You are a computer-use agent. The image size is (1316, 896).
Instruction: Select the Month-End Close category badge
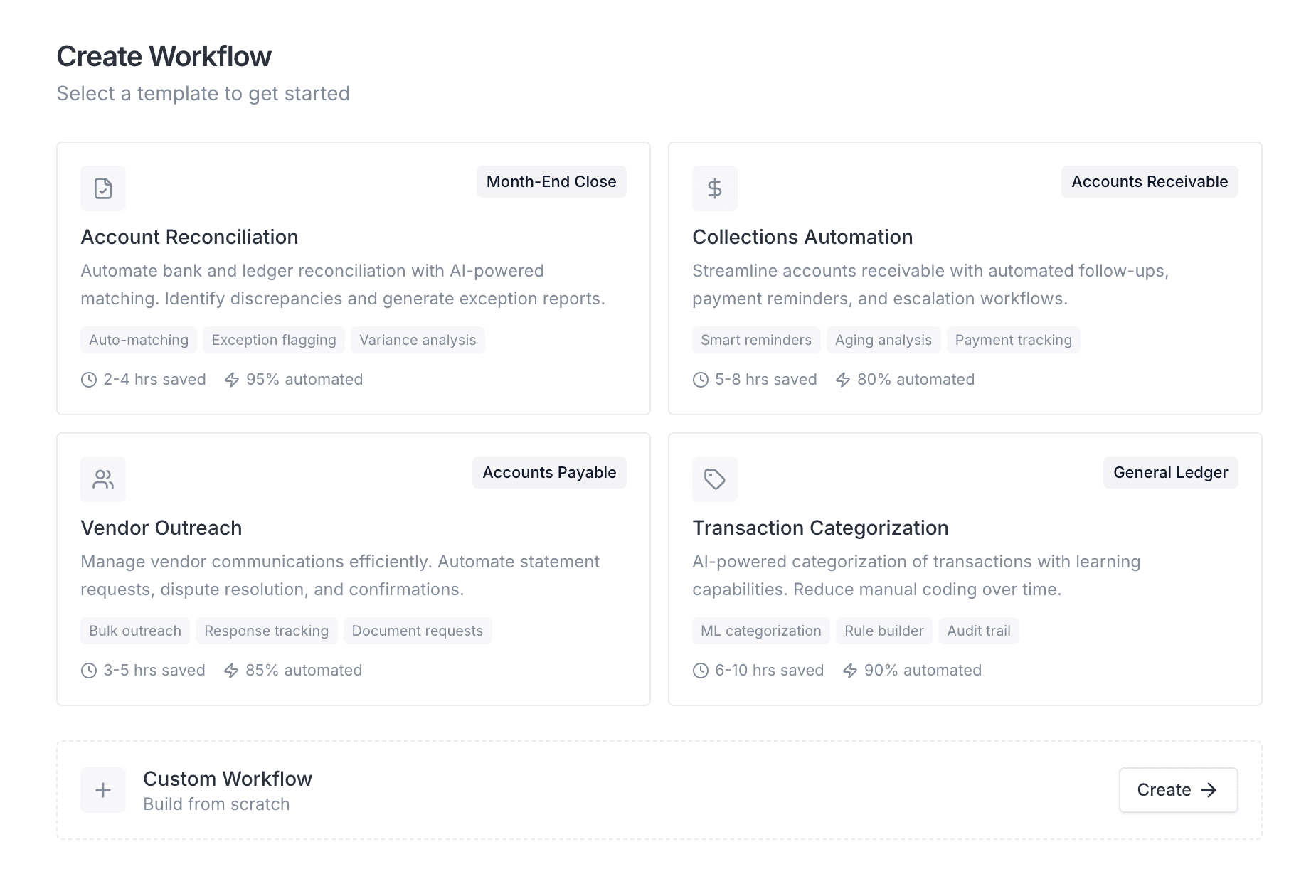[x=551, y=182]
